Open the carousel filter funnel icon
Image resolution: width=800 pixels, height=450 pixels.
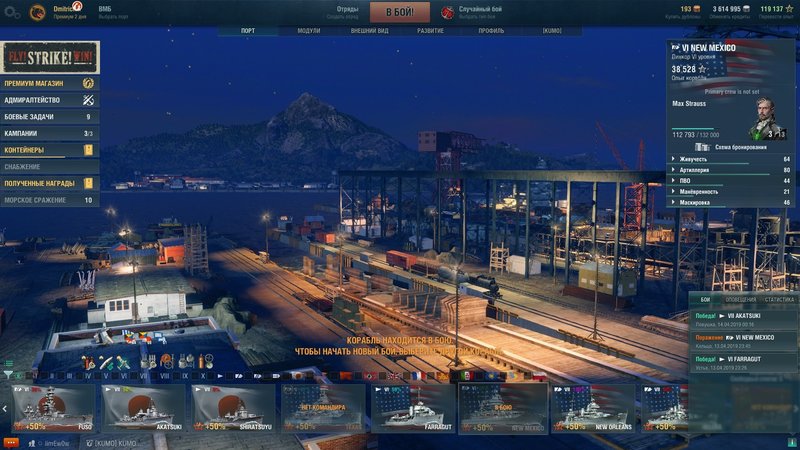click(x=8, y=375)
